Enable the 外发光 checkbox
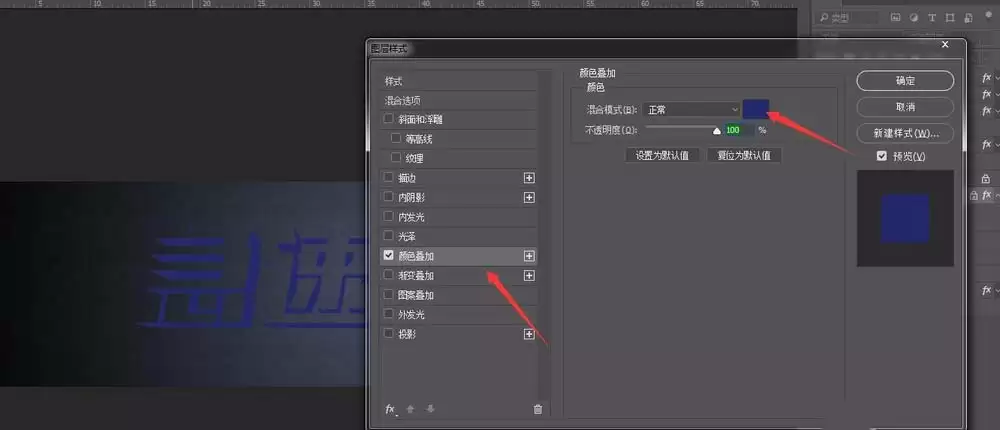The image size is (1000, 430). click(x=388, y=314)
